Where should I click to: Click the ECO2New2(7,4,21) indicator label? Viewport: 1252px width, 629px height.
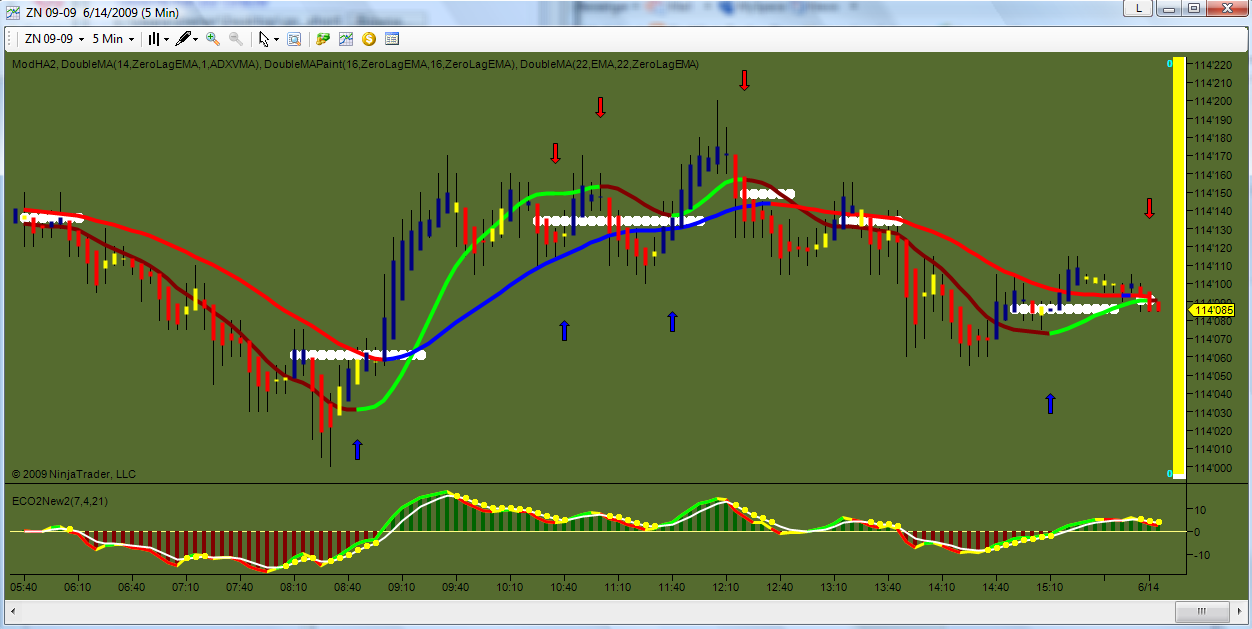60,500
